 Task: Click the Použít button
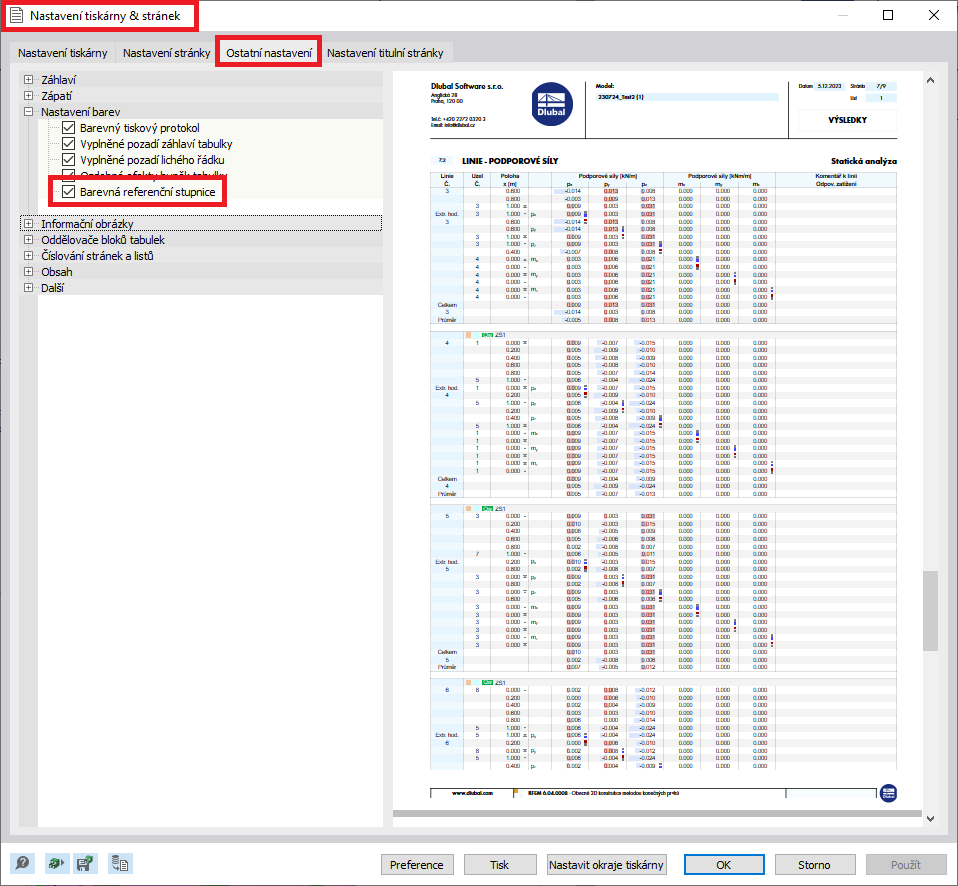coord(905,865)
